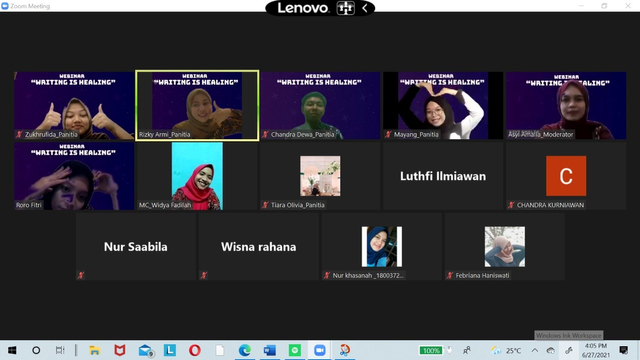
Task: Click the MC_Widya Fadilah name label
Action: pos(165,205)
